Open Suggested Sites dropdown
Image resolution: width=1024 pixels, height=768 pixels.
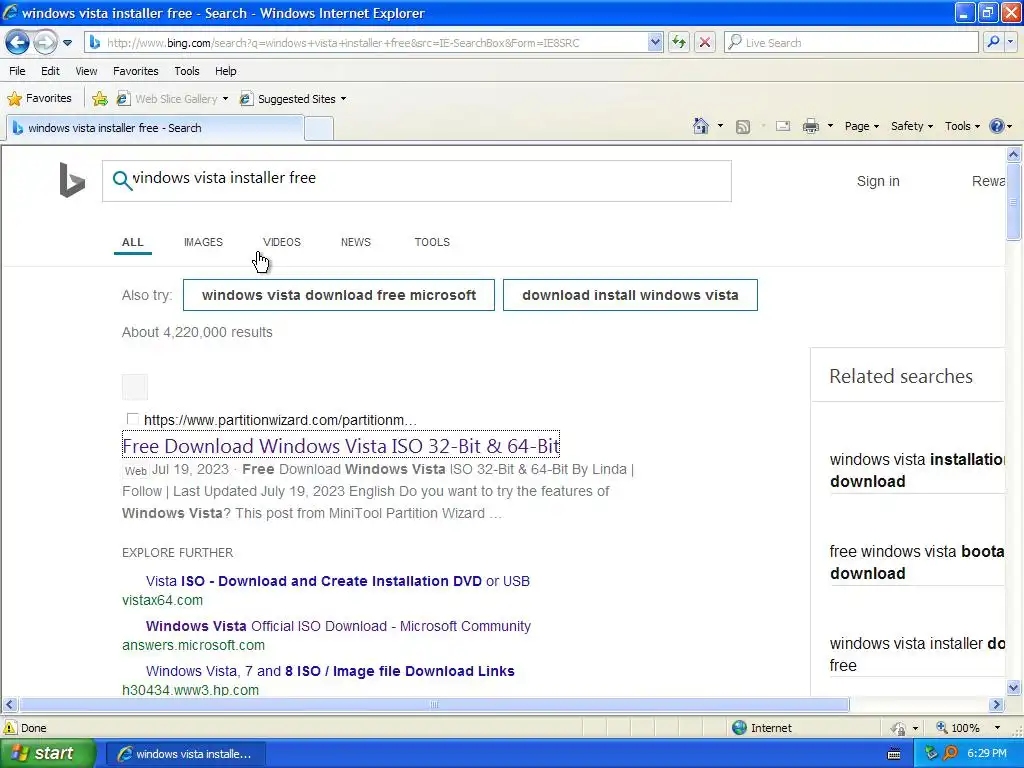pyautogui.click(x=293, y=99)
